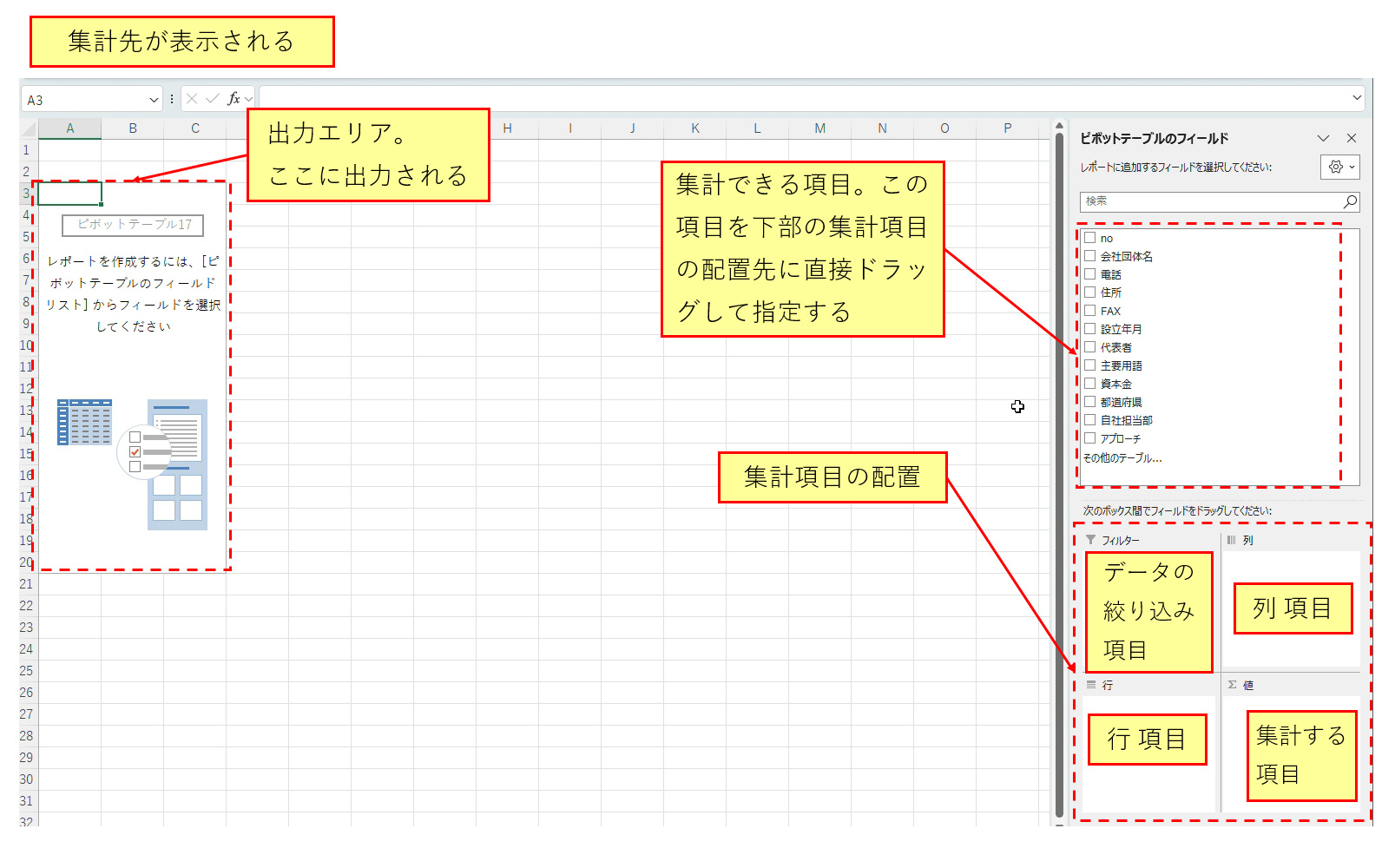Image resolution: width=1395 pixels, height=868 pixels.
Task: Click the formula bar Cancel X icon
Action: [192, 99]
